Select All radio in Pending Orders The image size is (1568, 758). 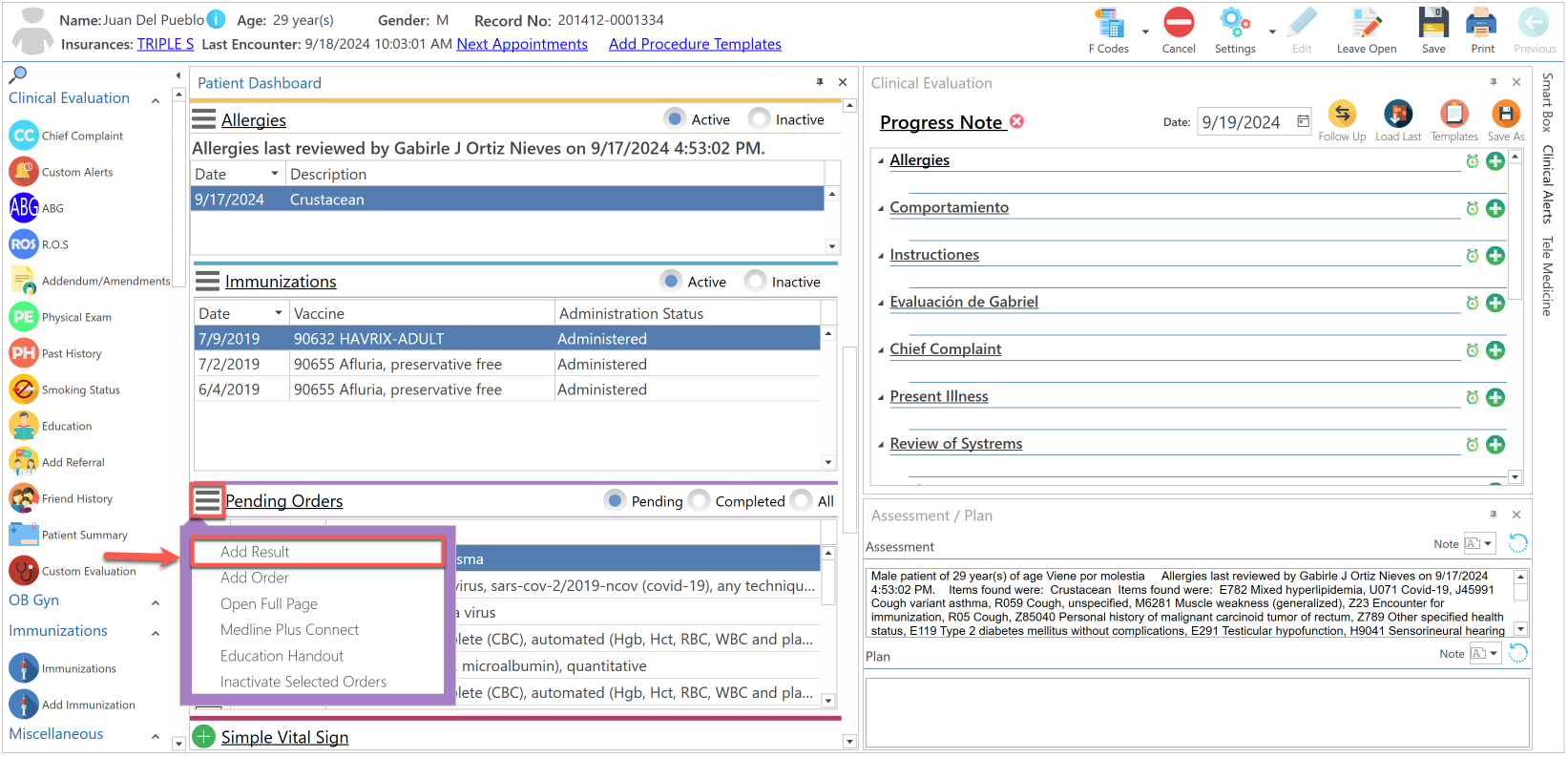pos(802,500)
